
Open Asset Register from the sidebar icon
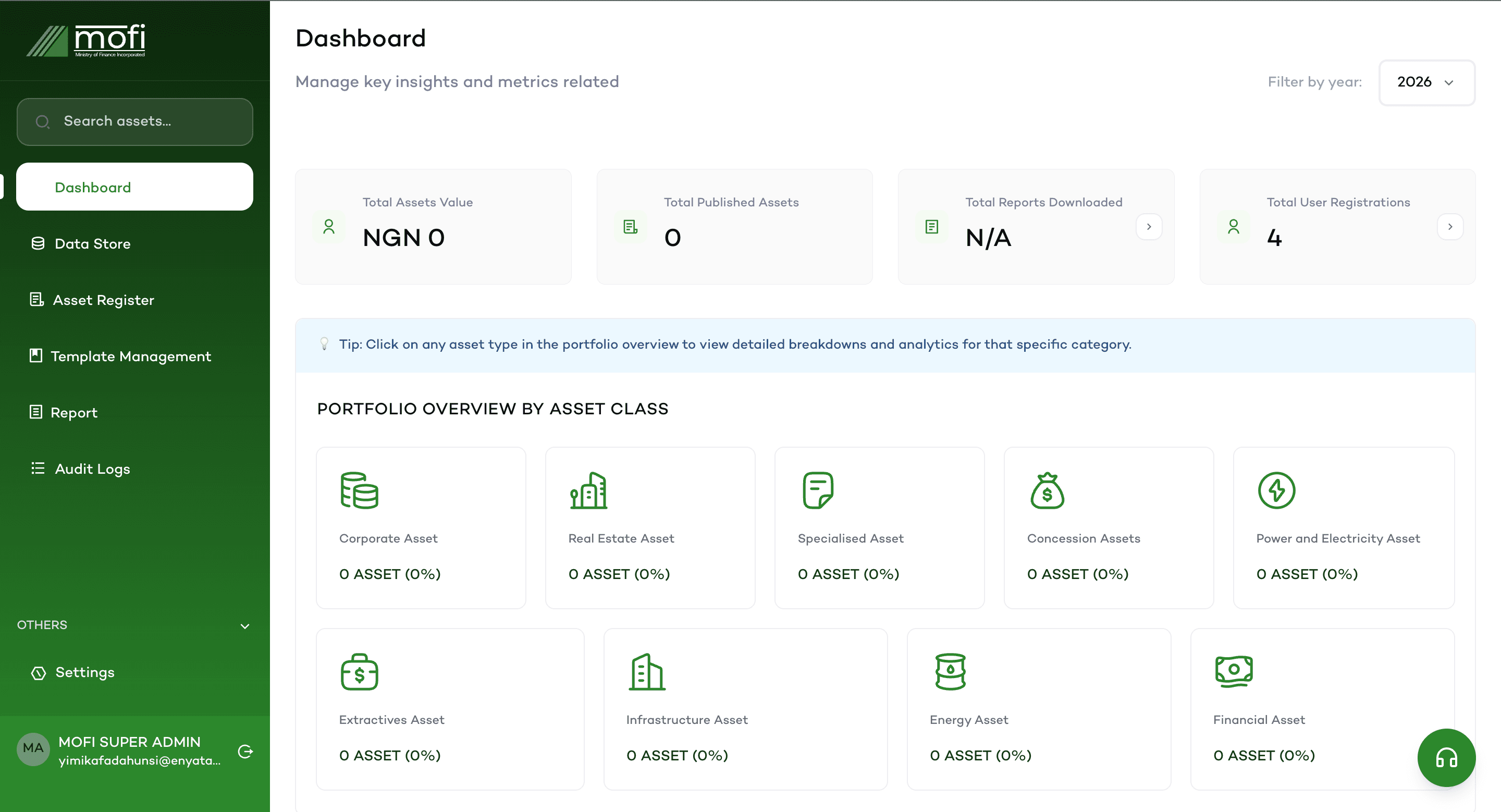[x=38, y=300]
